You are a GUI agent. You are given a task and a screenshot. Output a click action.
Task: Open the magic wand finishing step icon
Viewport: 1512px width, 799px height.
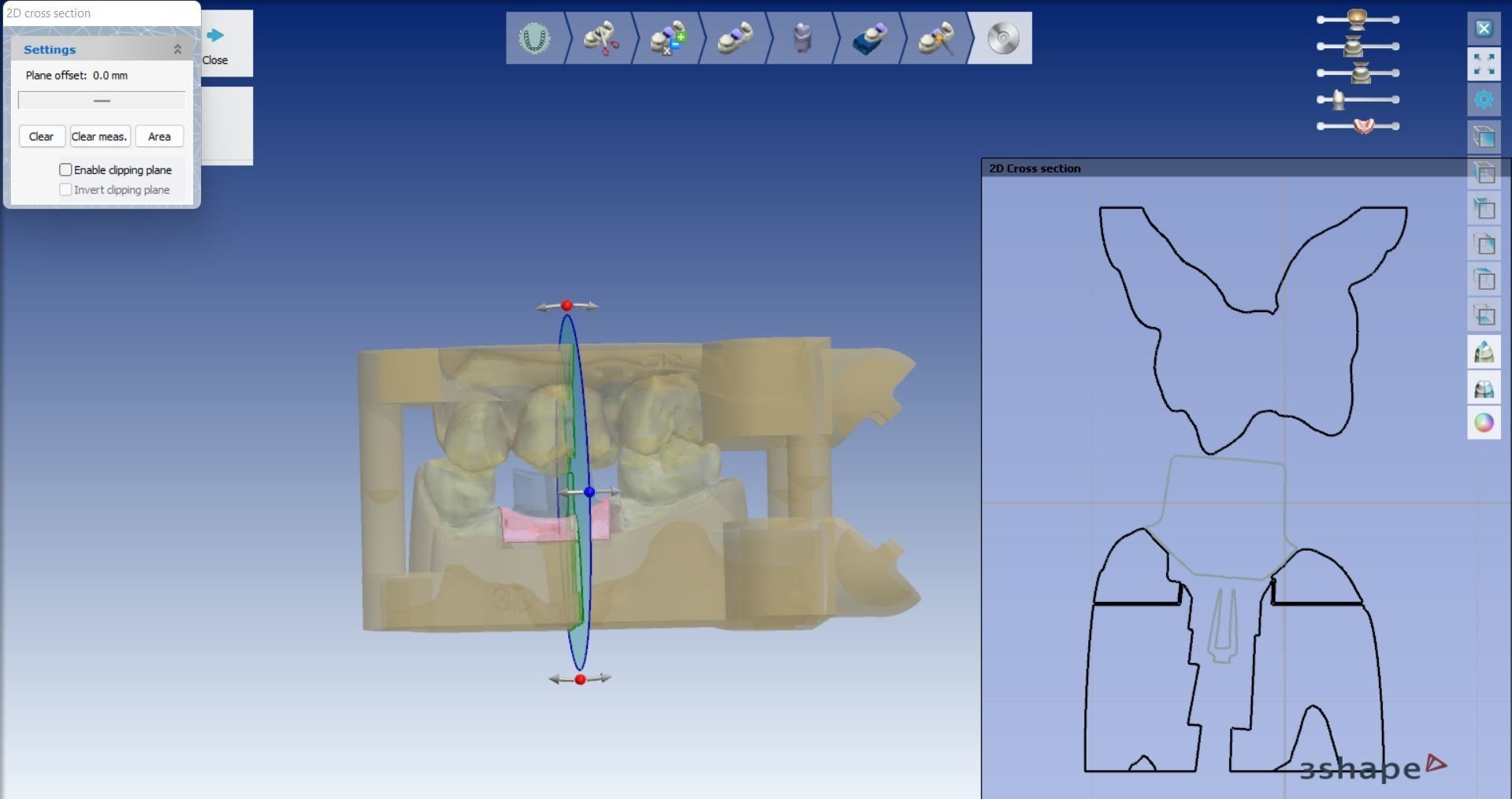937,38
